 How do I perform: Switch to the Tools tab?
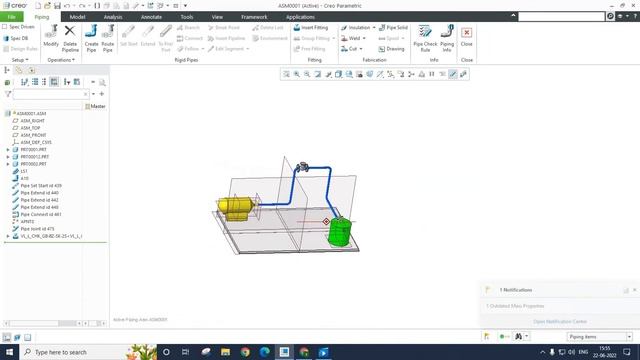click(187, 17)
